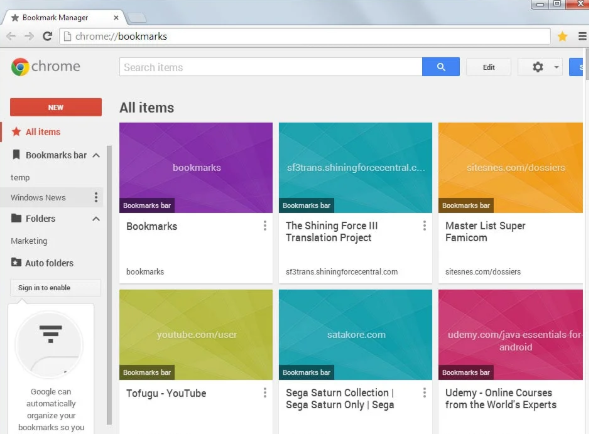Open options menu for Tofugu - YouTube card
The image size is (589, 434).
click(265, 393)
